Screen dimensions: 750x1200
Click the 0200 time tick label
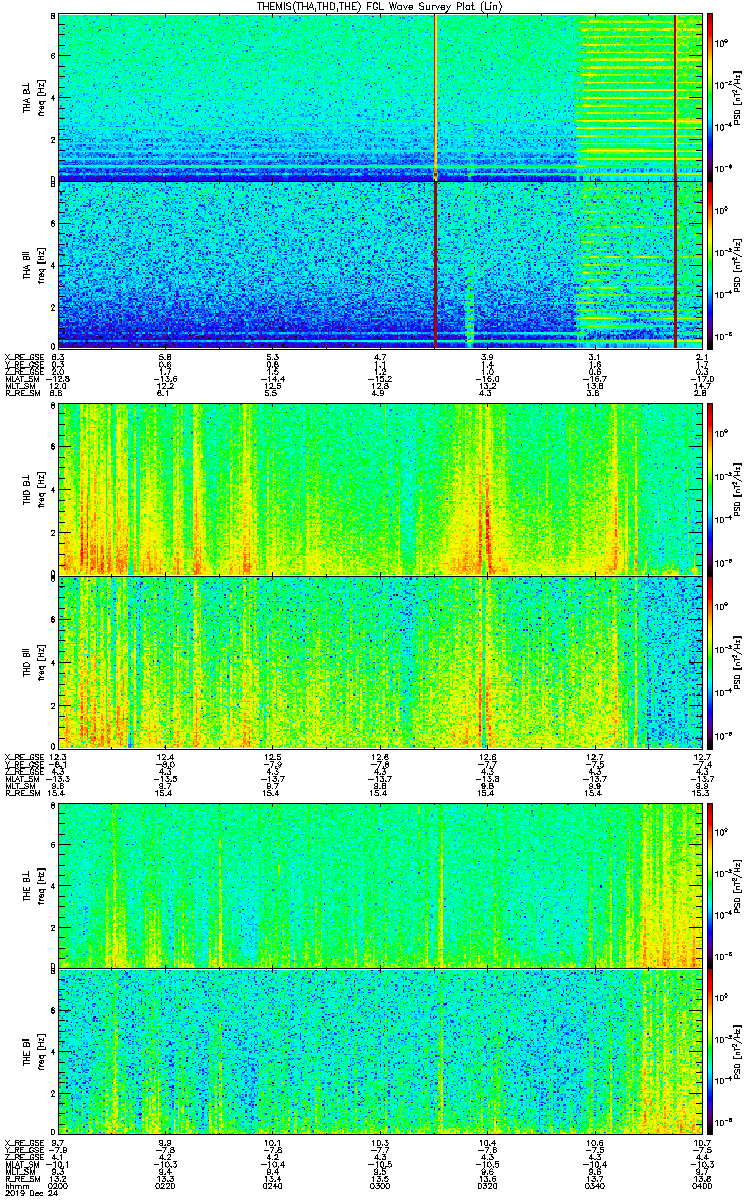click(x=58, y=1184)
